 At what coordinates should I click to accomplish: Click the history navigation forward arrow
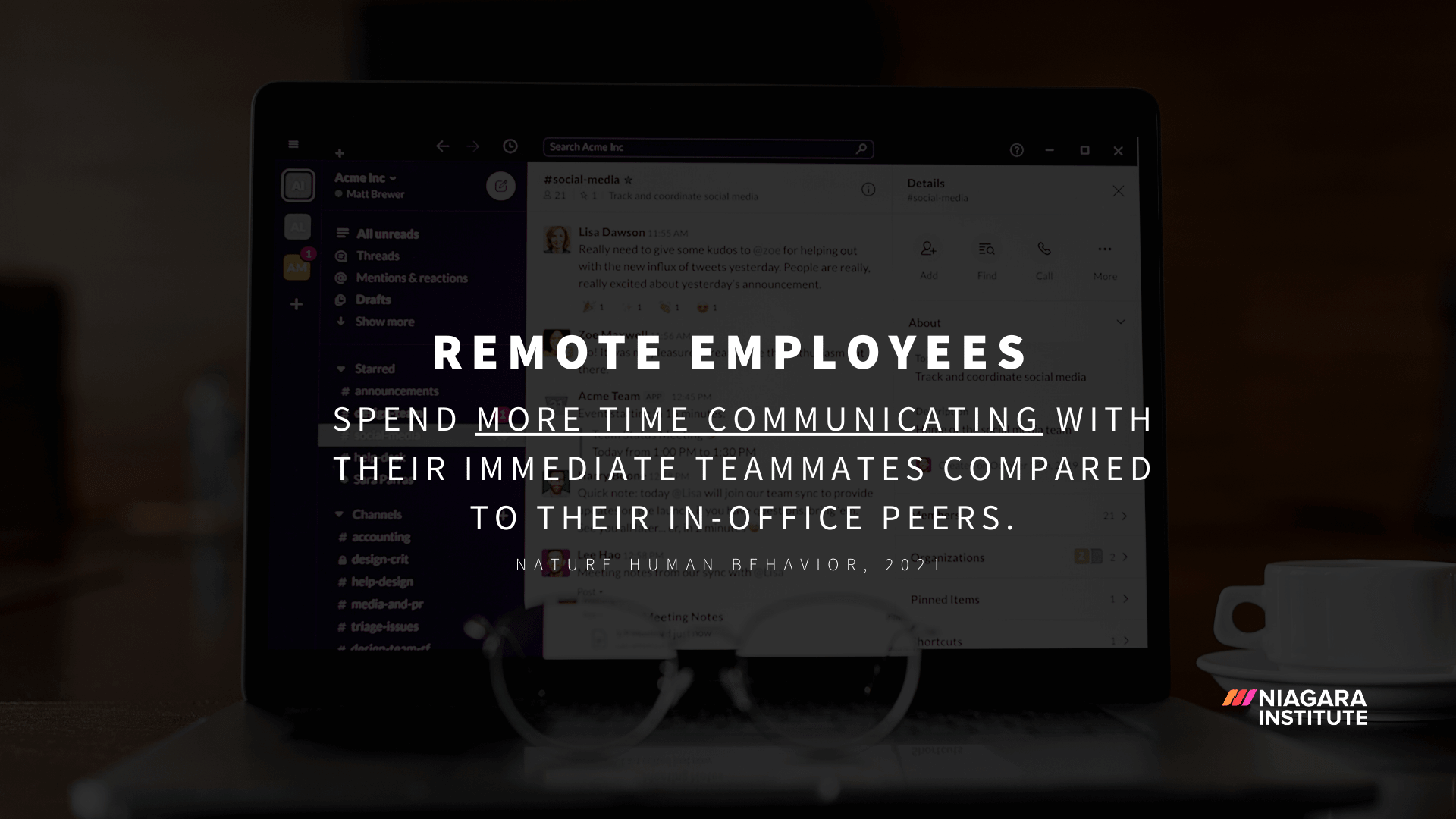point(474,147)
